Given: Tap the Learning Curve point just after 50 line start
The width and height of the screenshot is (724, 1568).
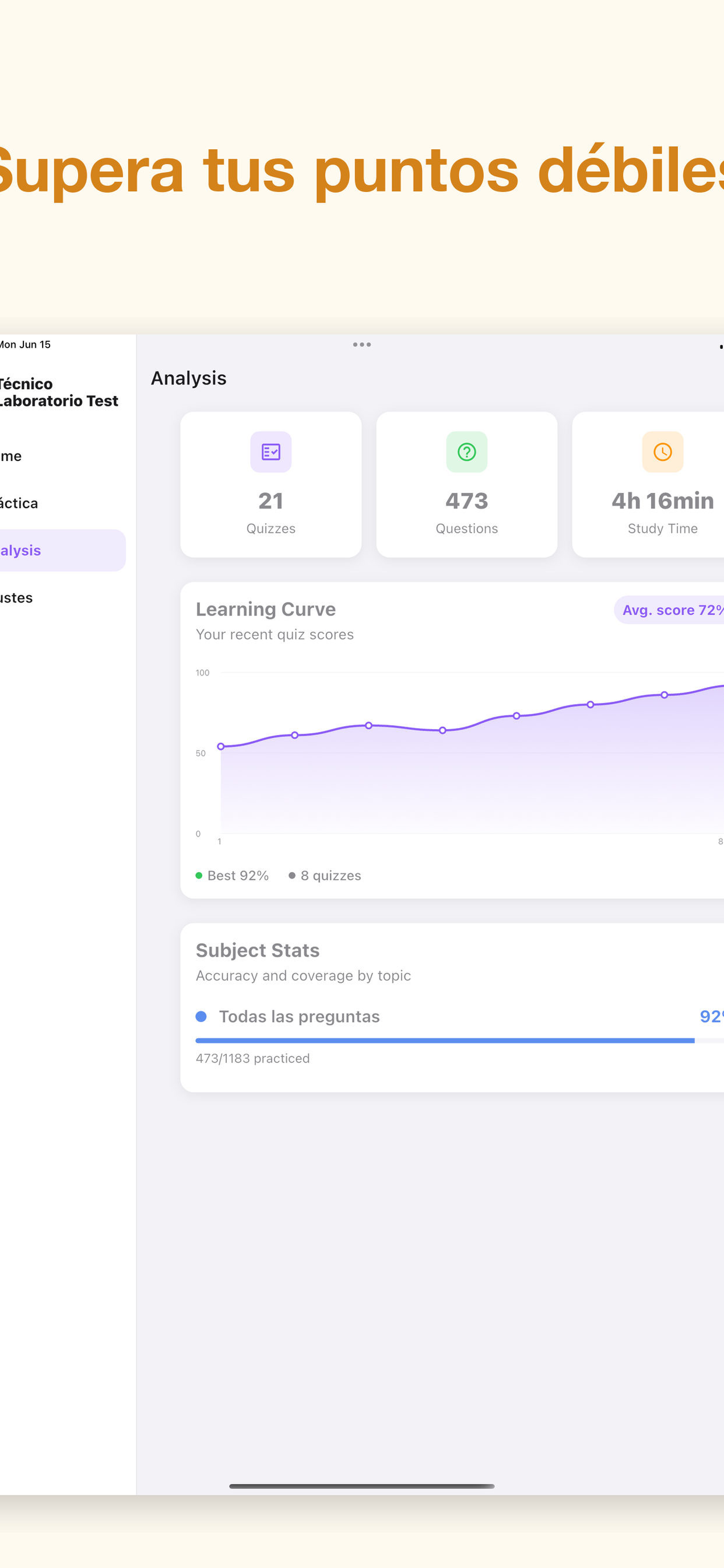Looking at the screenshot, I should click(294, 736).
